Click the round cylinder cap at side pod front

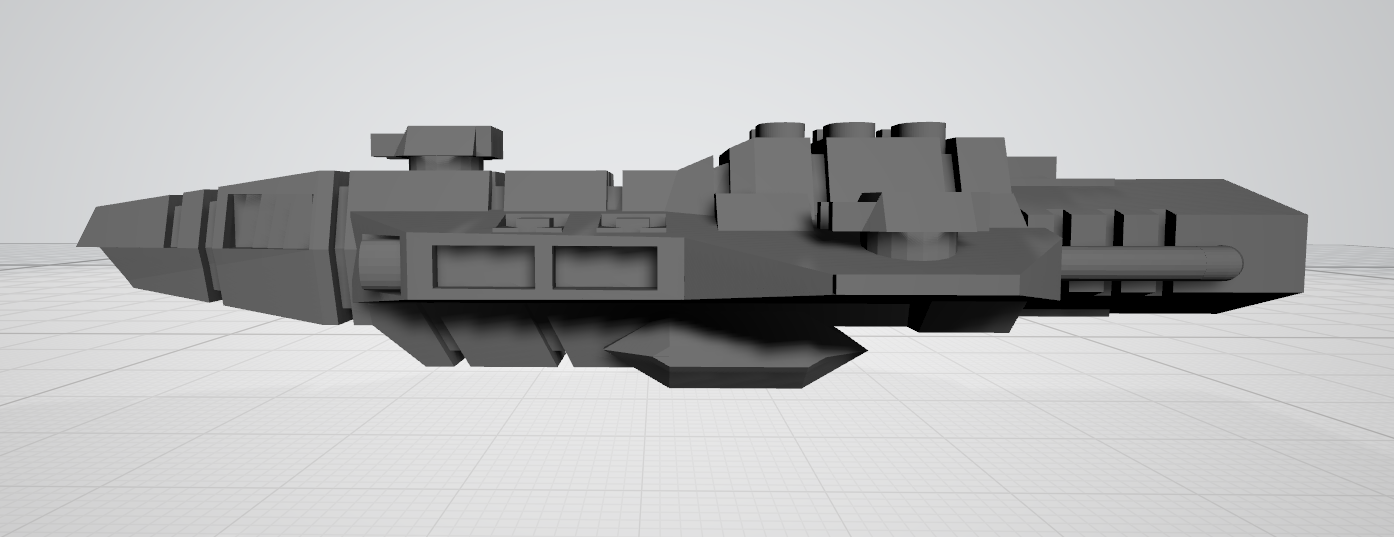click(378, 268)
